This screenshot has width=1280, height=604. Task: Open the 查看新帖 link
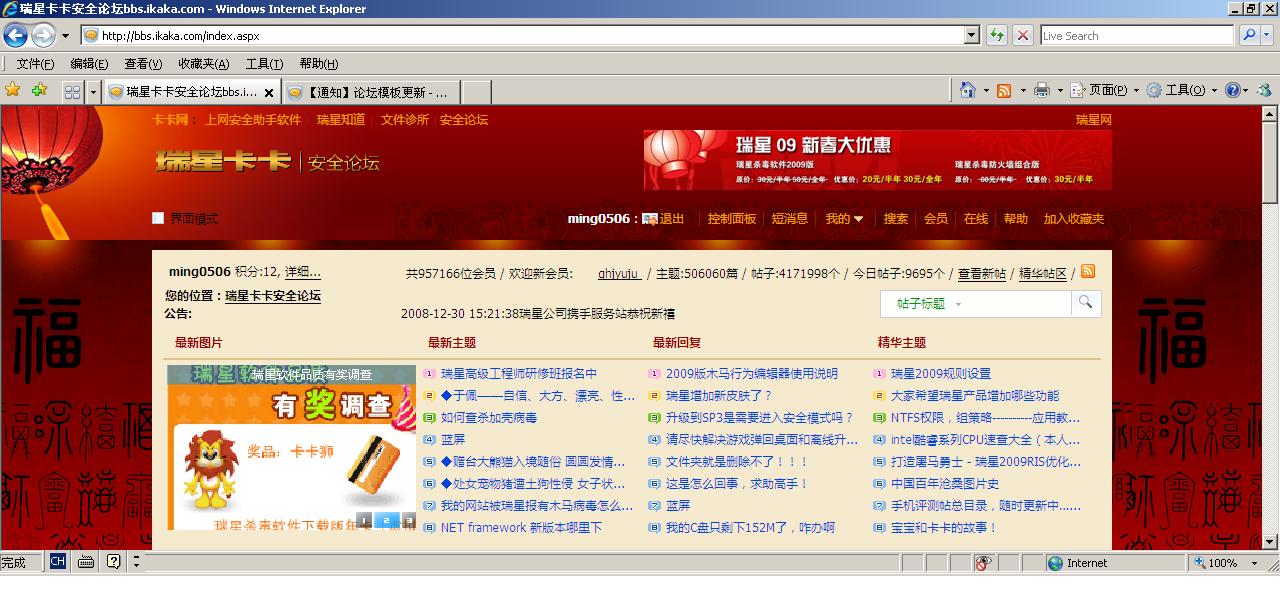[x=982, y=273]
